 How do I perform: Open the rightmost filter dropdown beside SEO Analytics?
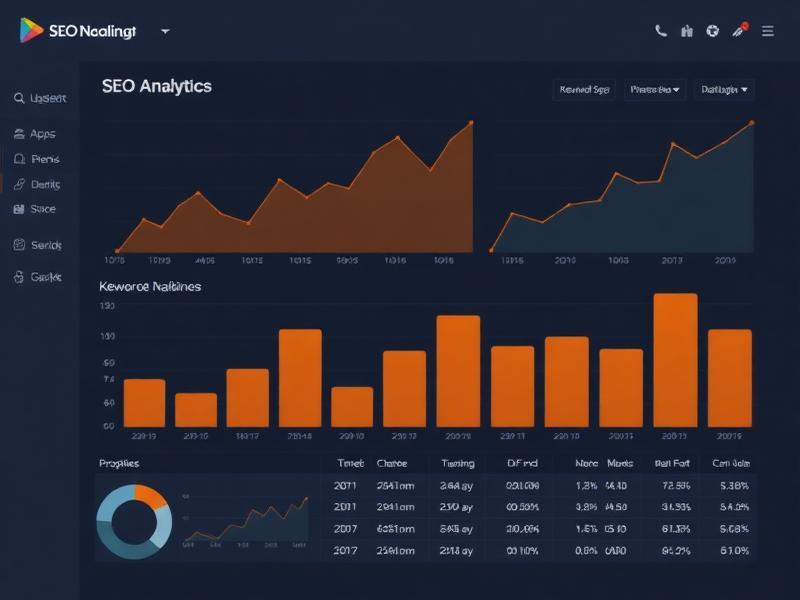(723, 90)
